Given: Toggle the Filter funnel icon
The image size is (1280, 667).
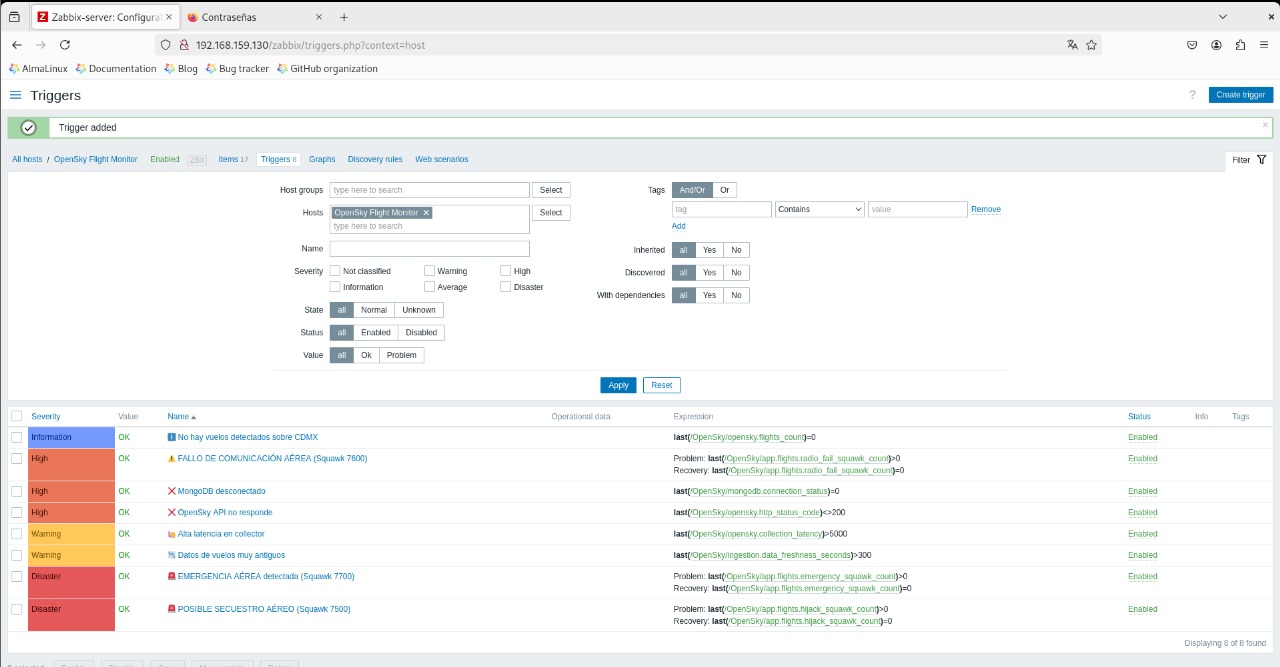Looking at the screenshot, I should [x=1262, y=160].
